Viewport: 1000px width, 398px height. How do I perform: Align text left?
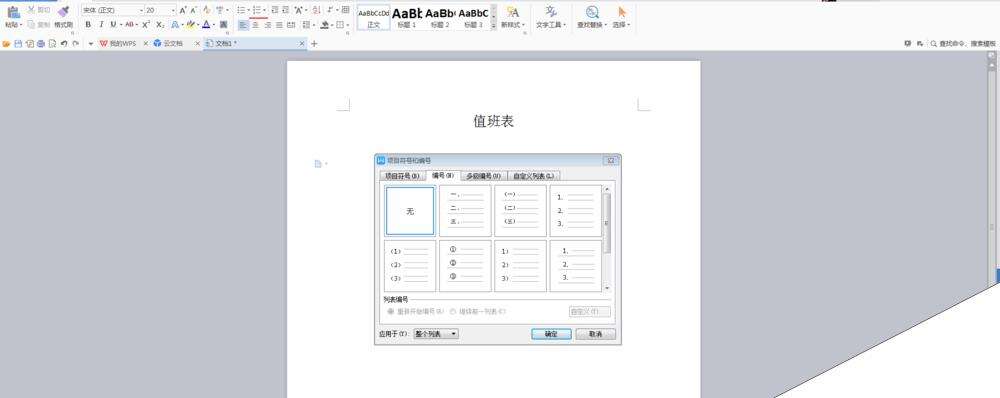click(243, 25)
